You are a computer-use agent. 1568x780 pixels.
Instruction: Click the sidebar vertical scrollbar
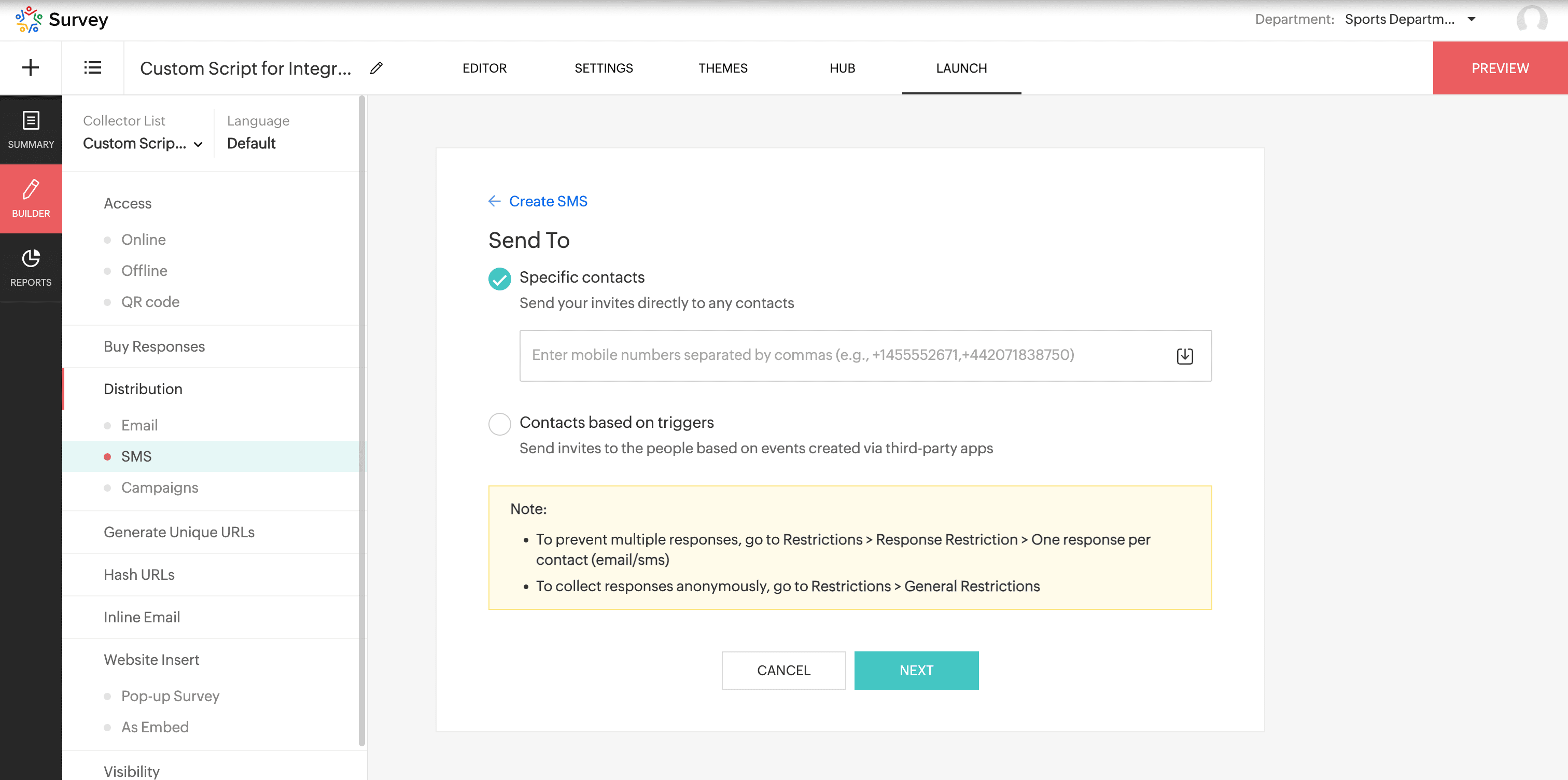tap(361, 420)
